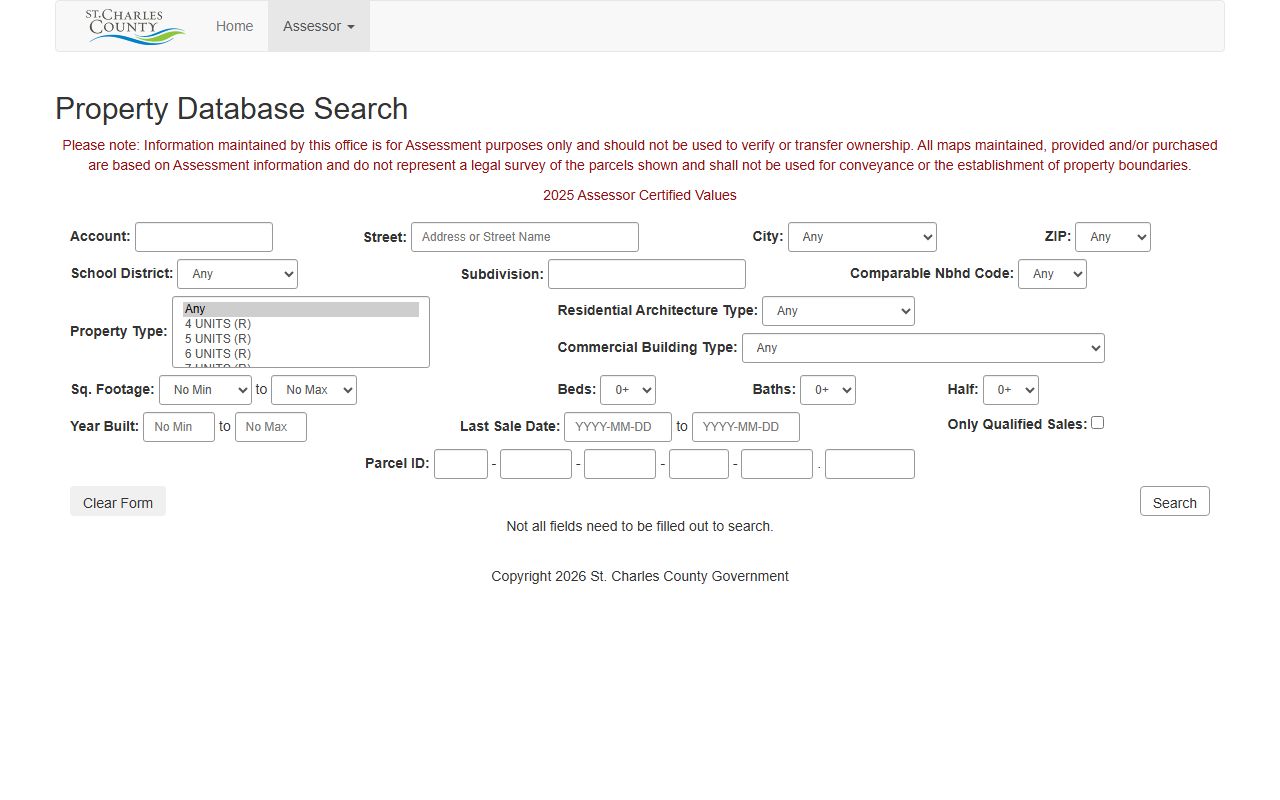Screen dimensions: 1280x800
Task: Click the second Parcel ID segment field
Action: pyautogui.click(x=536, y=464)
